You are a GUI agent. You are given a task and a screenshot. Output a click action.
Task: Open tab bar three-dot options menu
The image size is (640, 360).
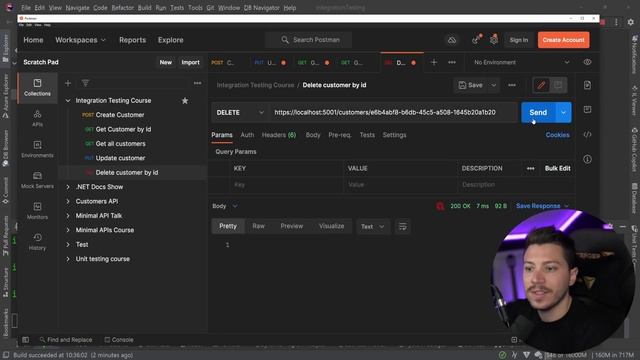point(452,62)
